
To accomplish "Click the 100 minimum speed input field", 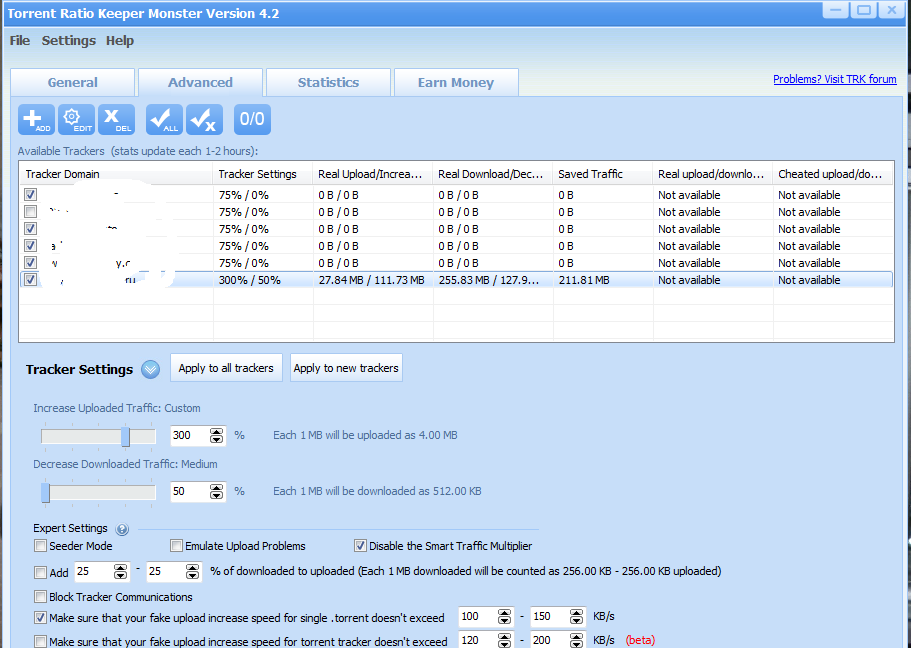I will 478,617.
